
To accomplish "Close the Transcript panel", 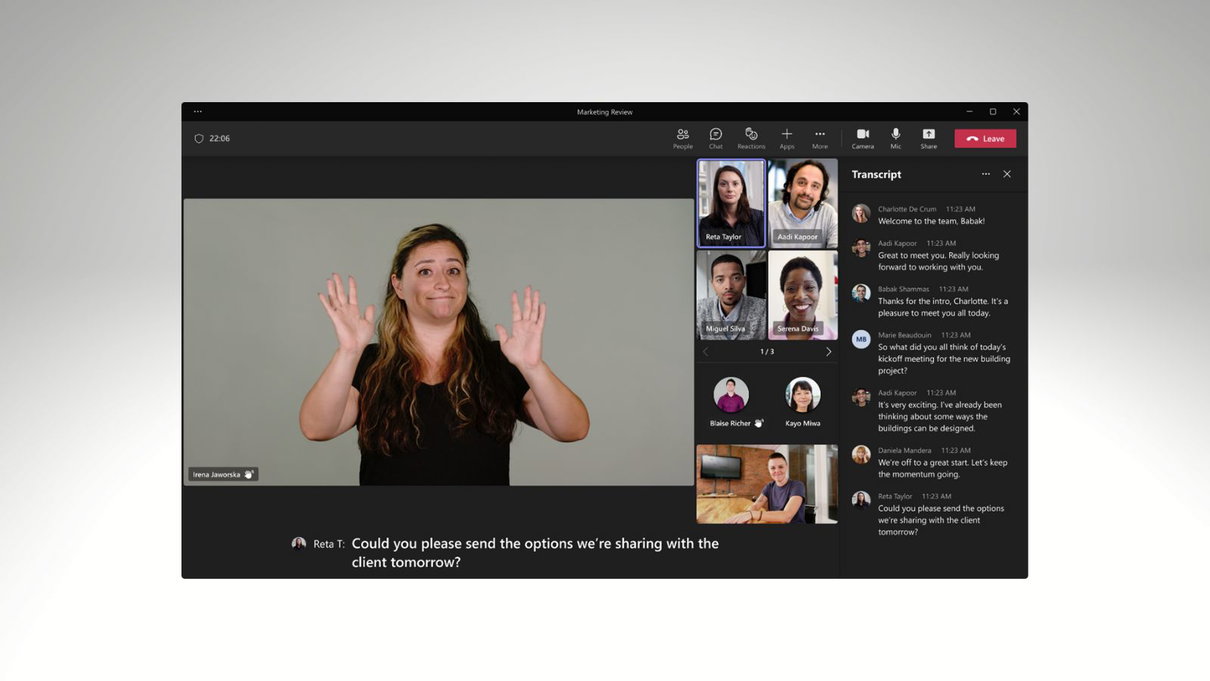I will [x=1007, y=174].
